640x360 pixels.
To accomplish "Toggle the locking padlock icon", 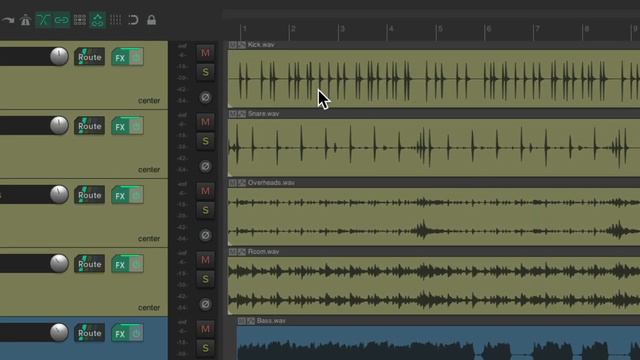I will tap(151, 20).
